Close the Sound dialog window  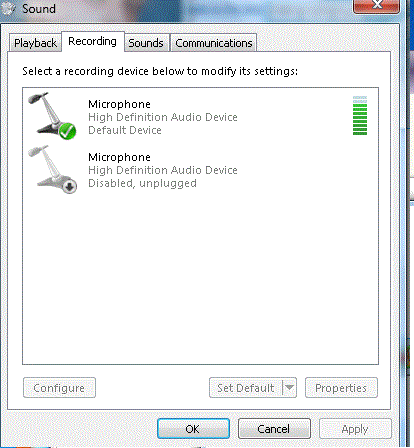(x=377, y=6)
